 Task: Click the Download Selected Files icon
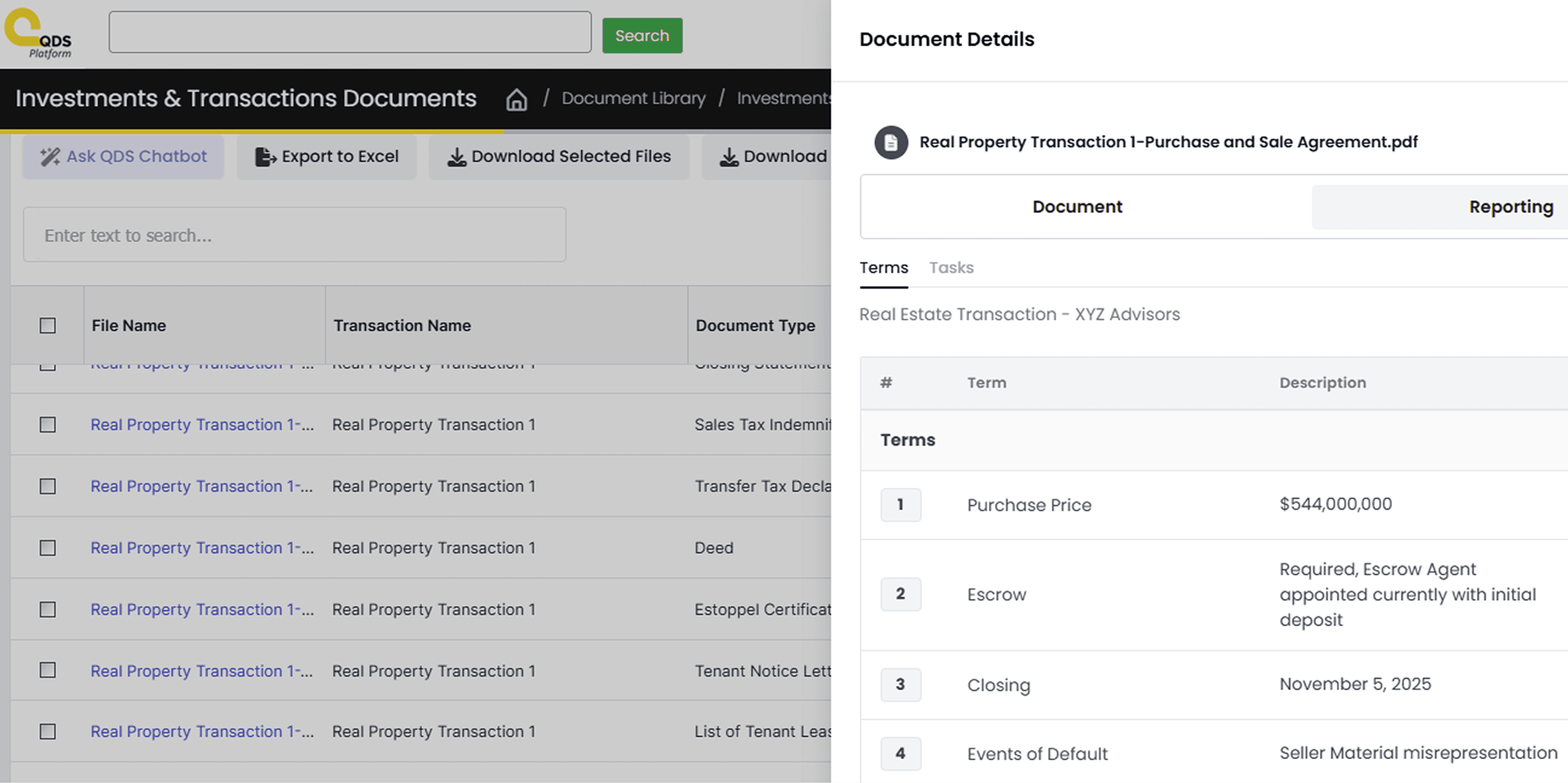[456, 157]
